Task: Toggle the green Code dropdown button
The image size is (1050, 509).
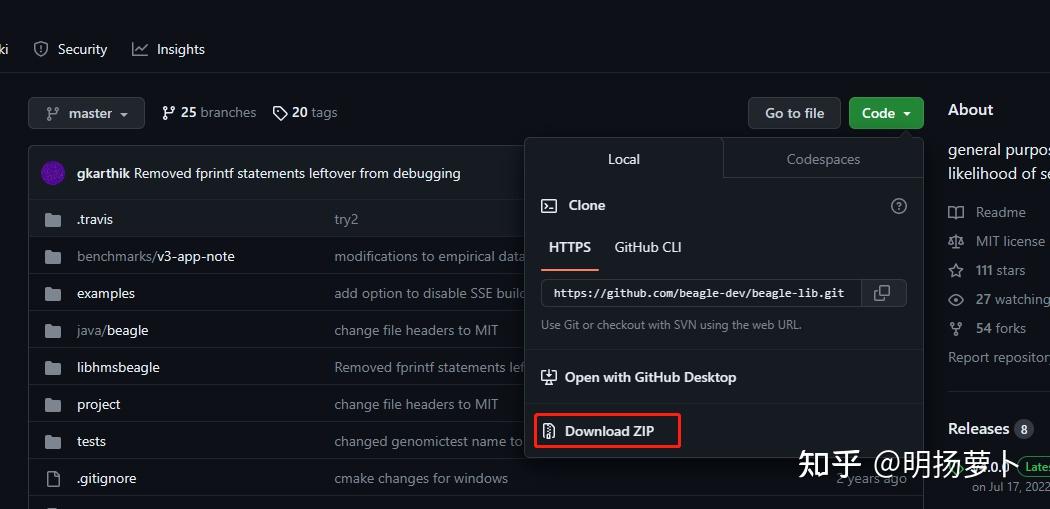Action: 886,113
